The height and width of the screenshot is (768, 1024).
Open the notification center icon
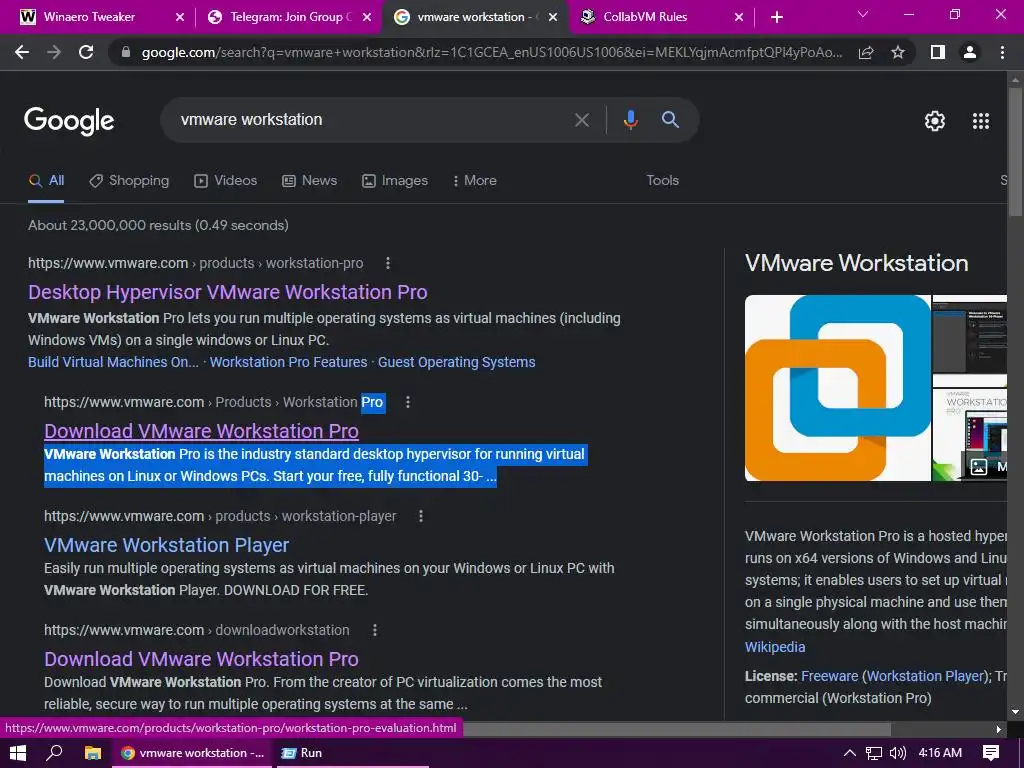click(991, 753)
